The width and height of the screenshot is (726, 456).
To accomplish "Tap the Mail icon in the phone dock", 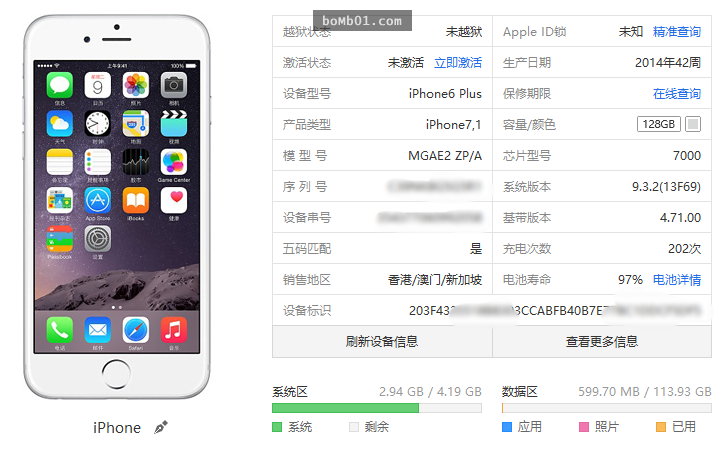I will [x=98, y=330].
